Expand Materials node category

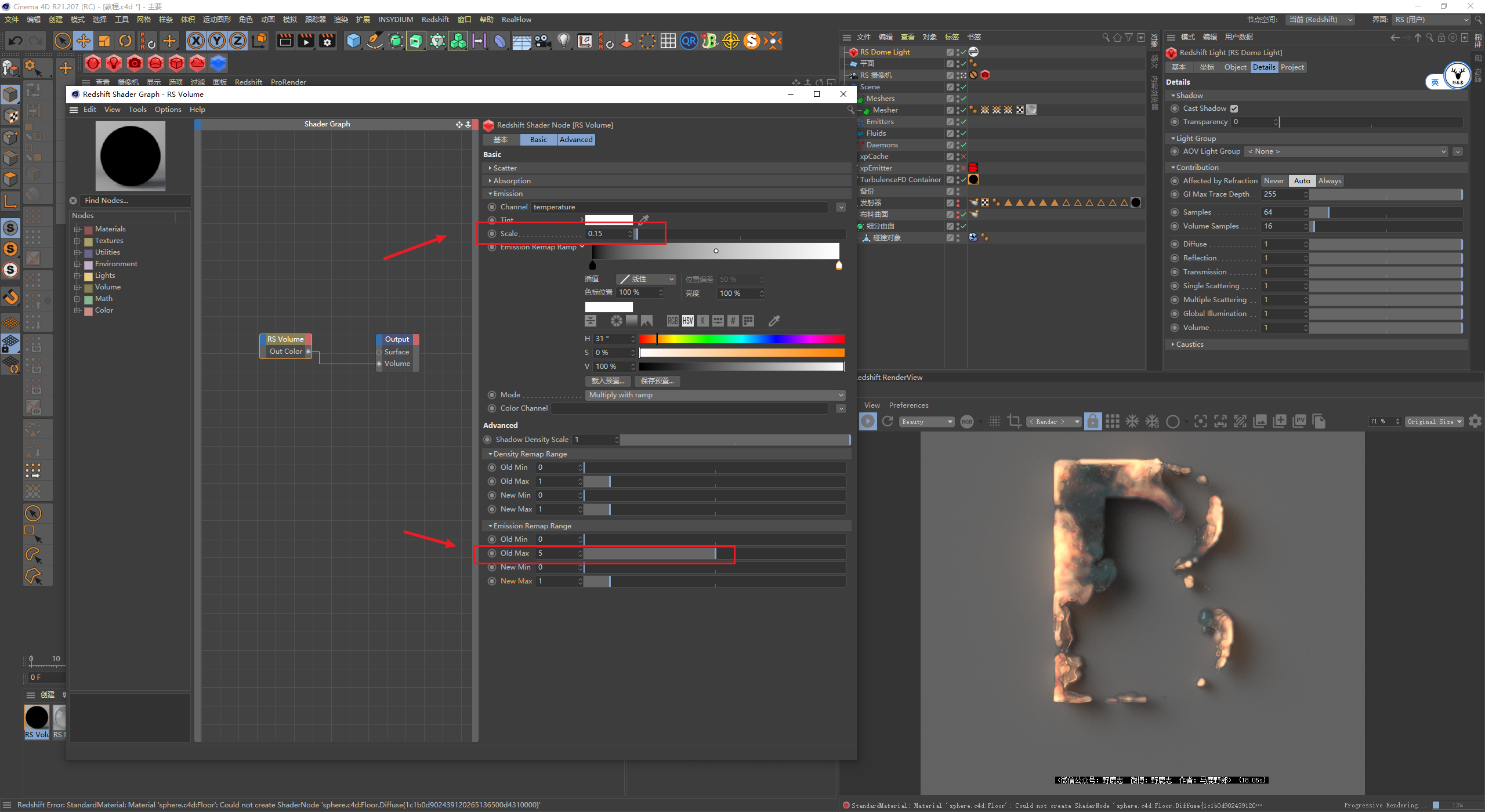coord(77,229)
